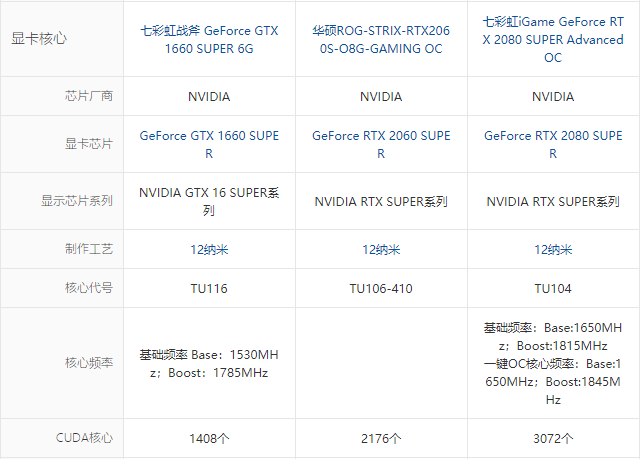Click 12纳米 in the 华硕 RTX 2060 column
This screenshot has height=459, width=643.
(x=381, y=250)
